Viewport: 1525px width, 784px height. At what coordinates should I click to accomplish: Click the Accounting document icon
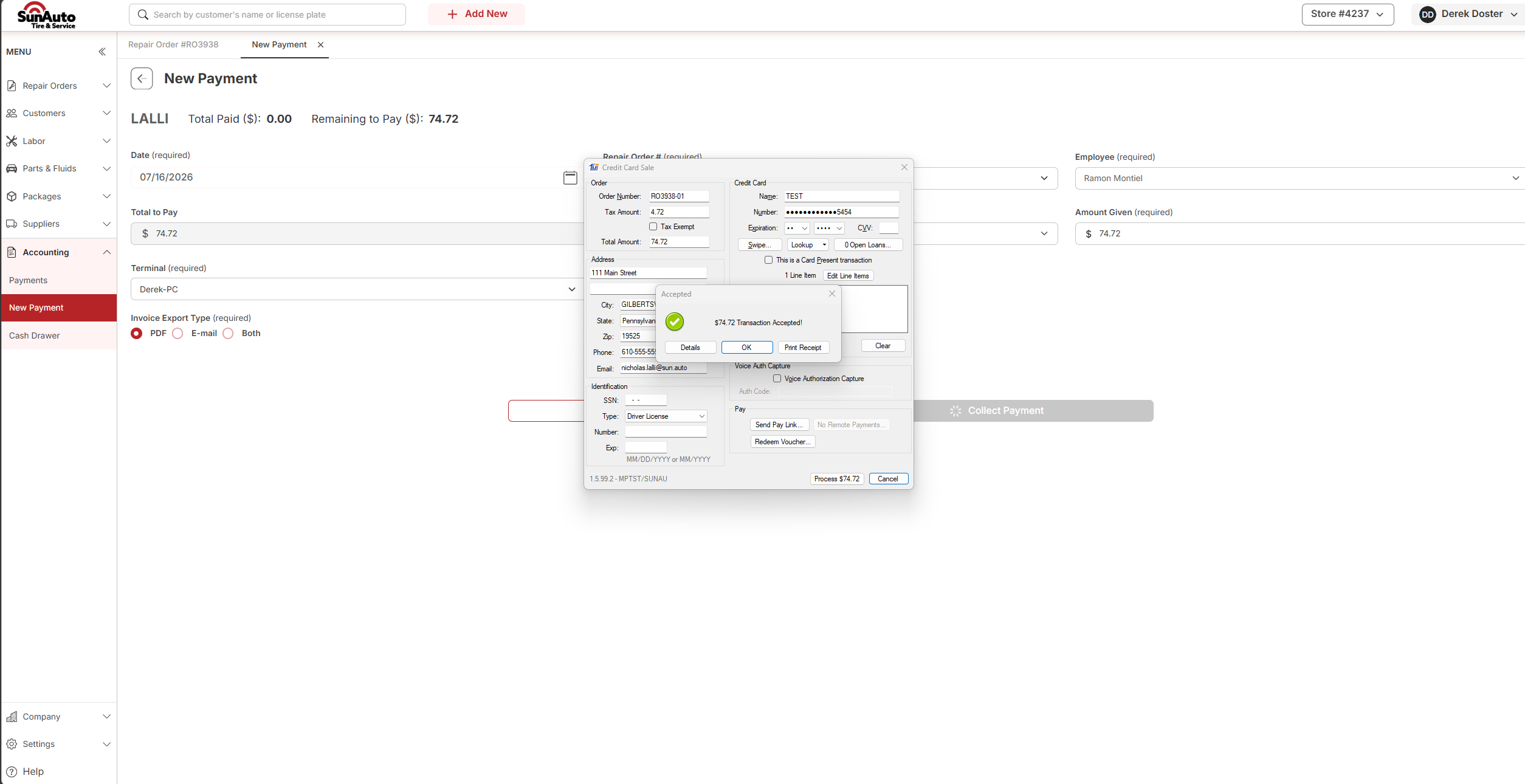point(12,252)
